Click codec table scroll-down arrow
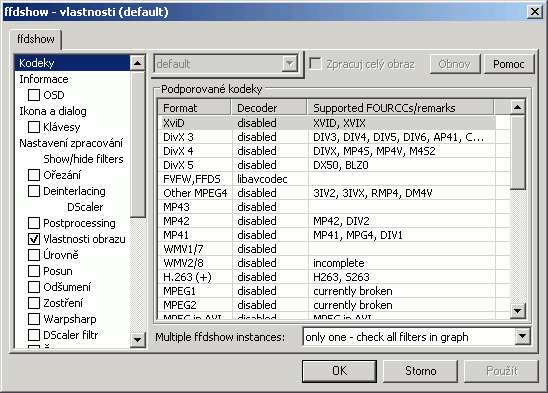 [x=518, y=310]
